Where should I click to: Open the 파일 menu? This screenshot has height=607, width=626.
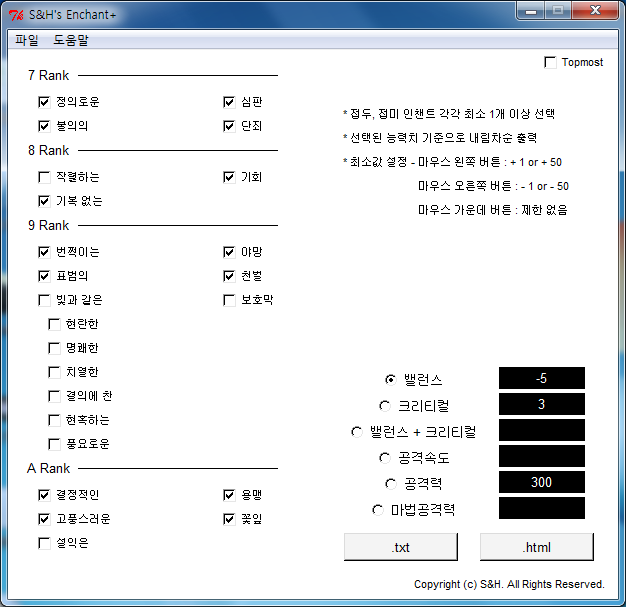tap(27, 40)
